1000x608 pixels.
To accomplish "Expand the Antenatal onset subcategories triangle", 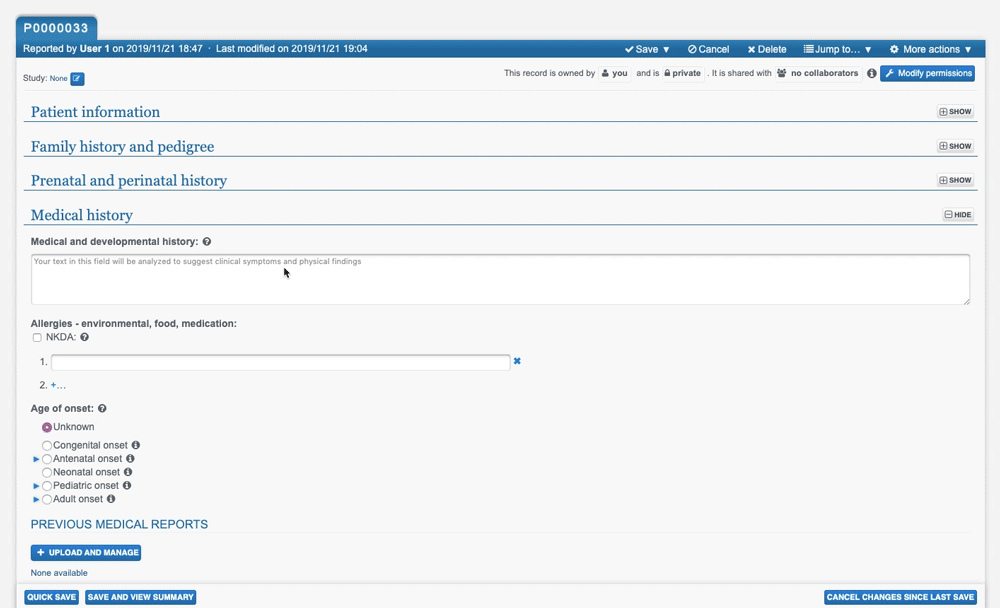I will click(x=36, y=458).
